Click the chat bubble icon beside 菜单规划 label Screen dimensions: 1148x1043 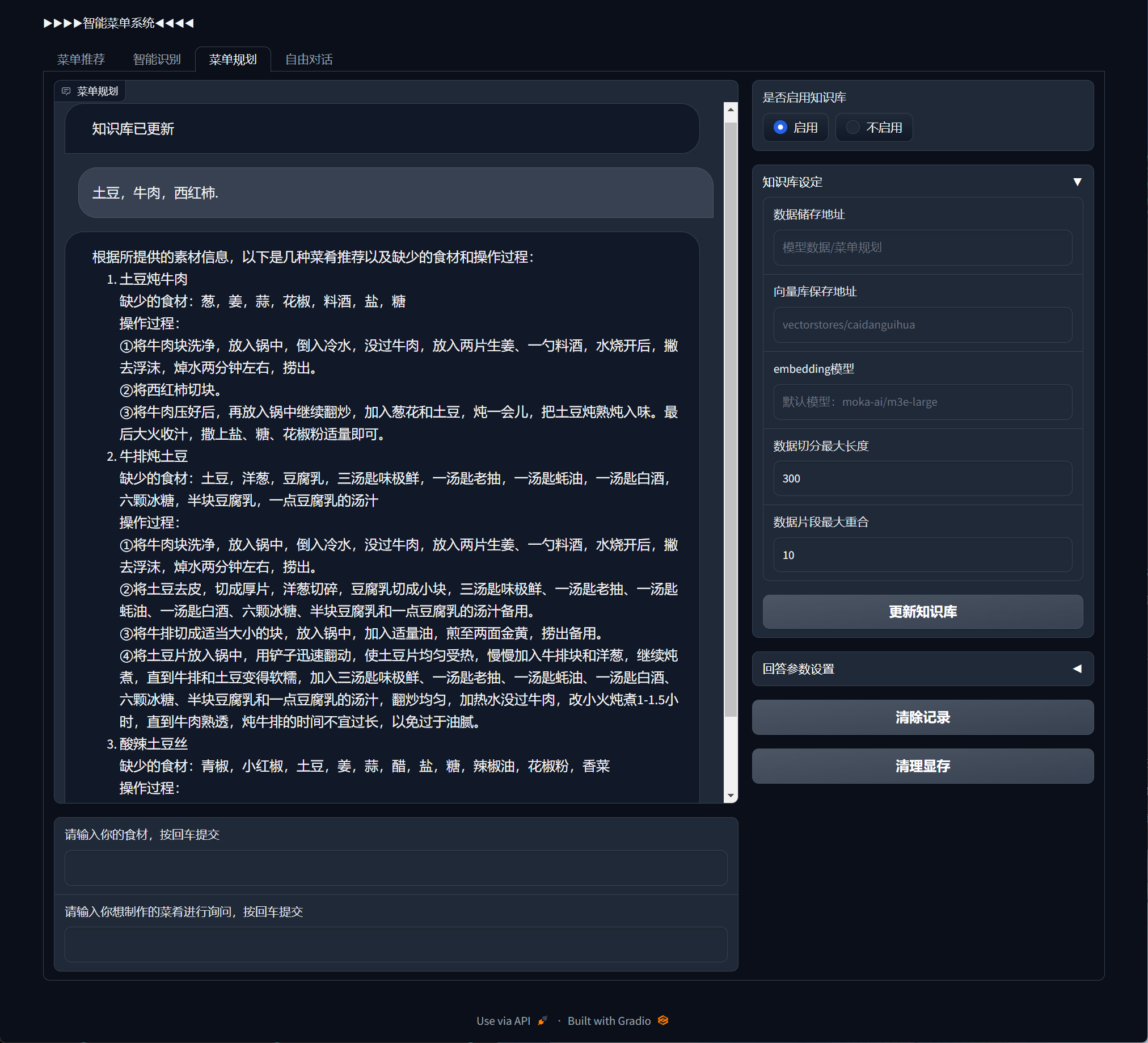(66, 91)
